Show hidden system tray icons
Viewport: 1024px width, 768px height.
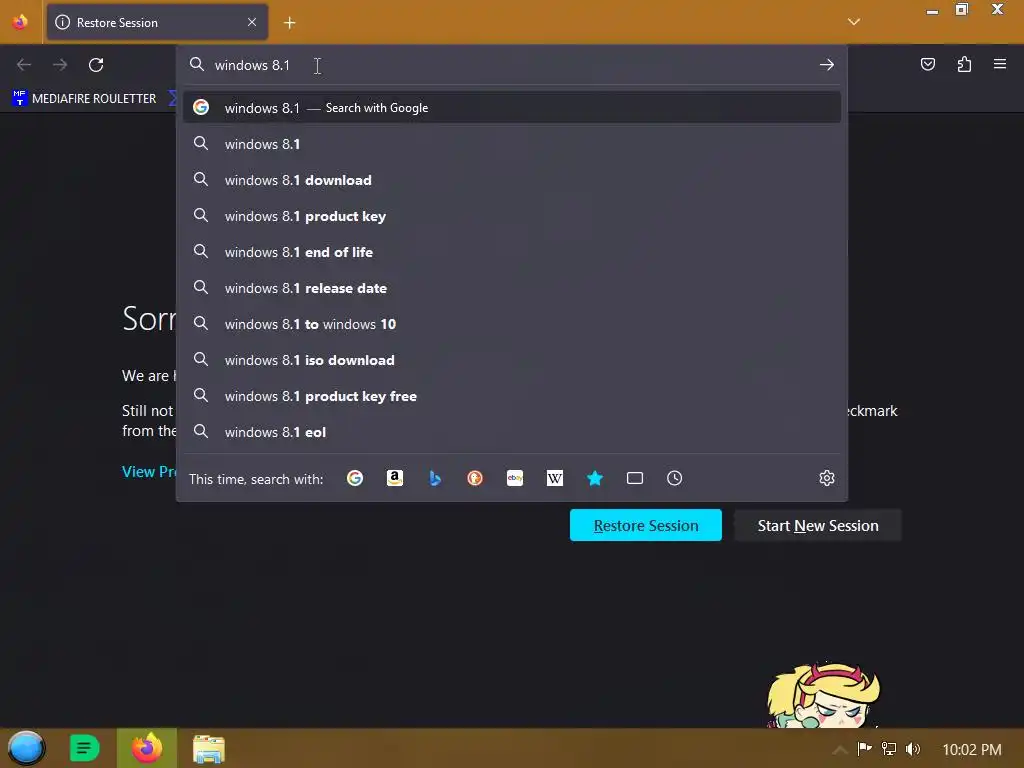(x=841, y=749)
